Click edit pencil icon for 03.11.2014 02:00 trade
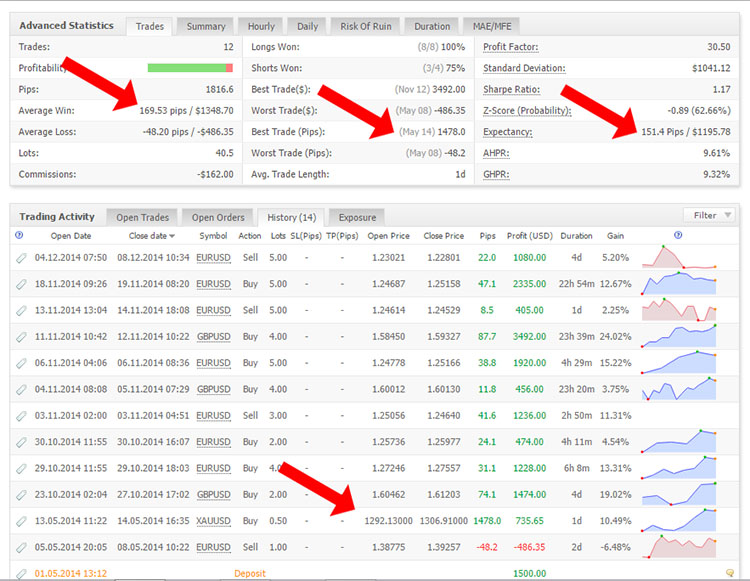Image resolution: width=750 pixels, height=581 pixels. pyautogui.click(x=21, y=416)
